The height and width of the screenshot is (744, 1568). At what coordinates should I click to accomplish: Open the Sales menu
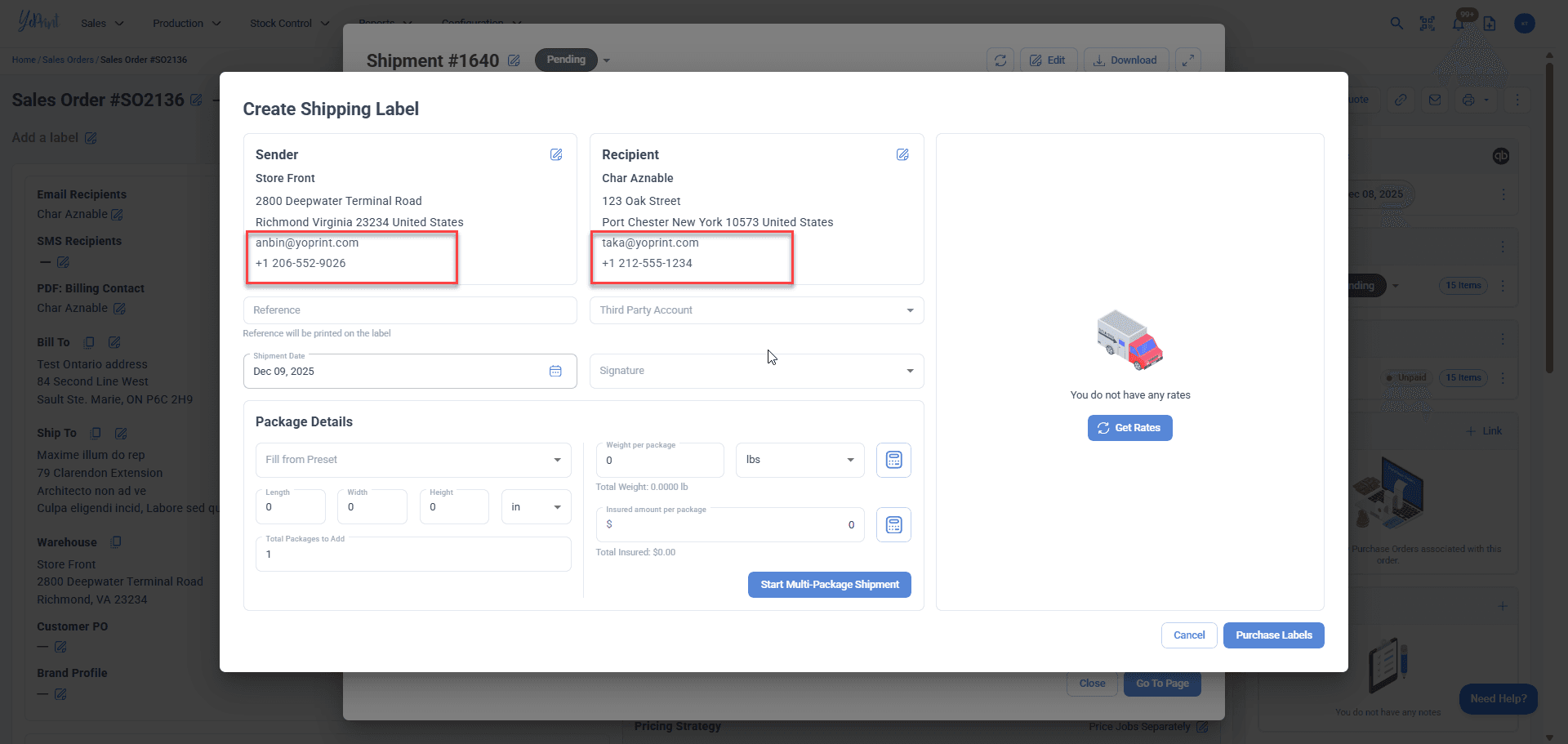(x=102, y=23)
